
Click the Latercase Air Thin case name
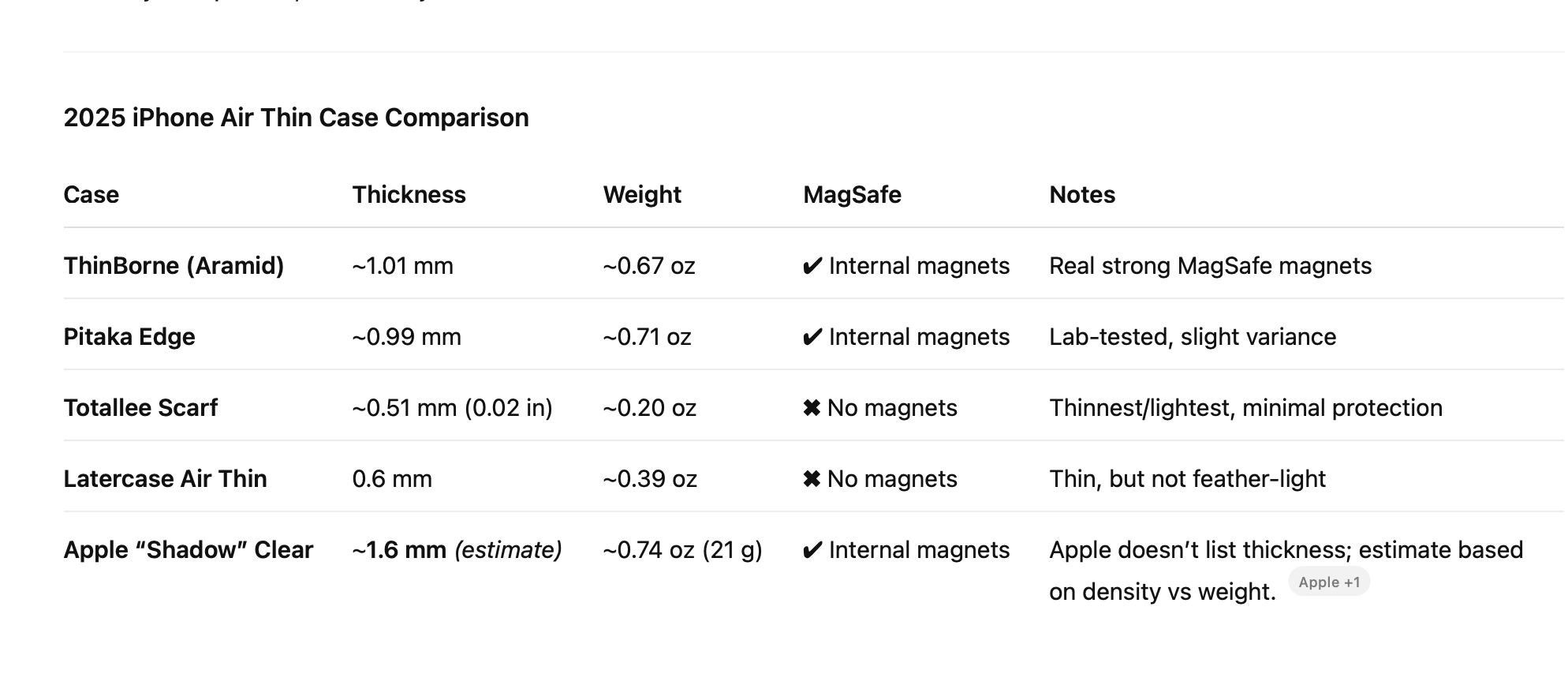coord(165,479)
